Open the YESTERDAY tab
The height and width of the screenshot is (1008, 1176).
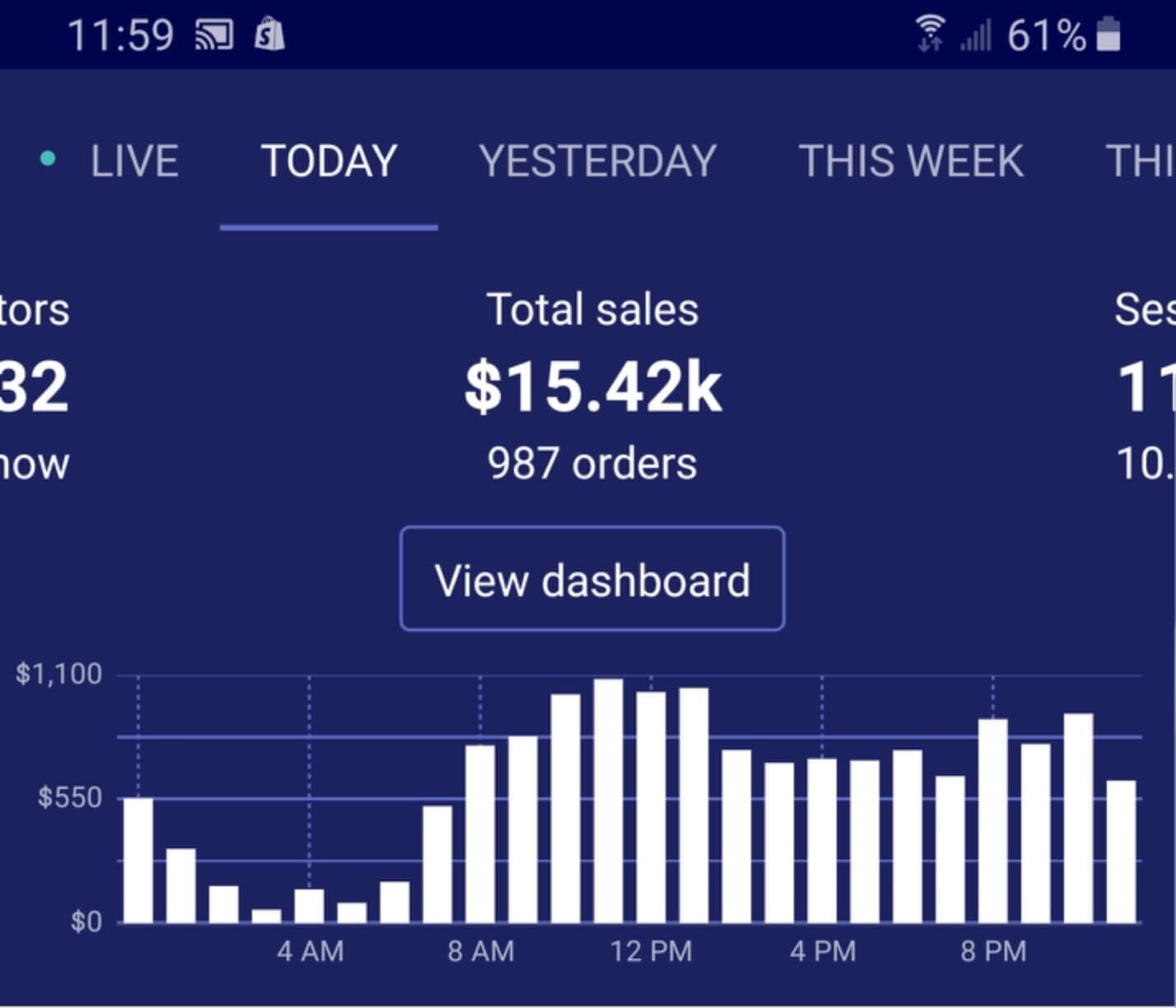(x=597, y=161)
